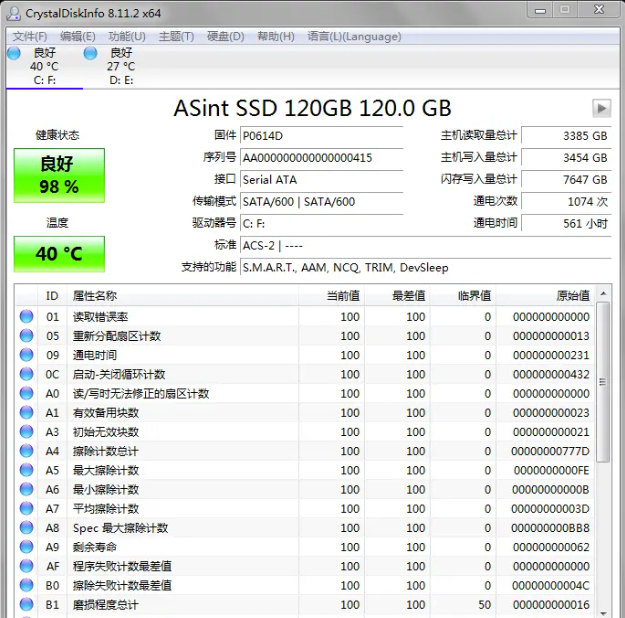Select the D: E: disk status orb

[x=91, y=52]
